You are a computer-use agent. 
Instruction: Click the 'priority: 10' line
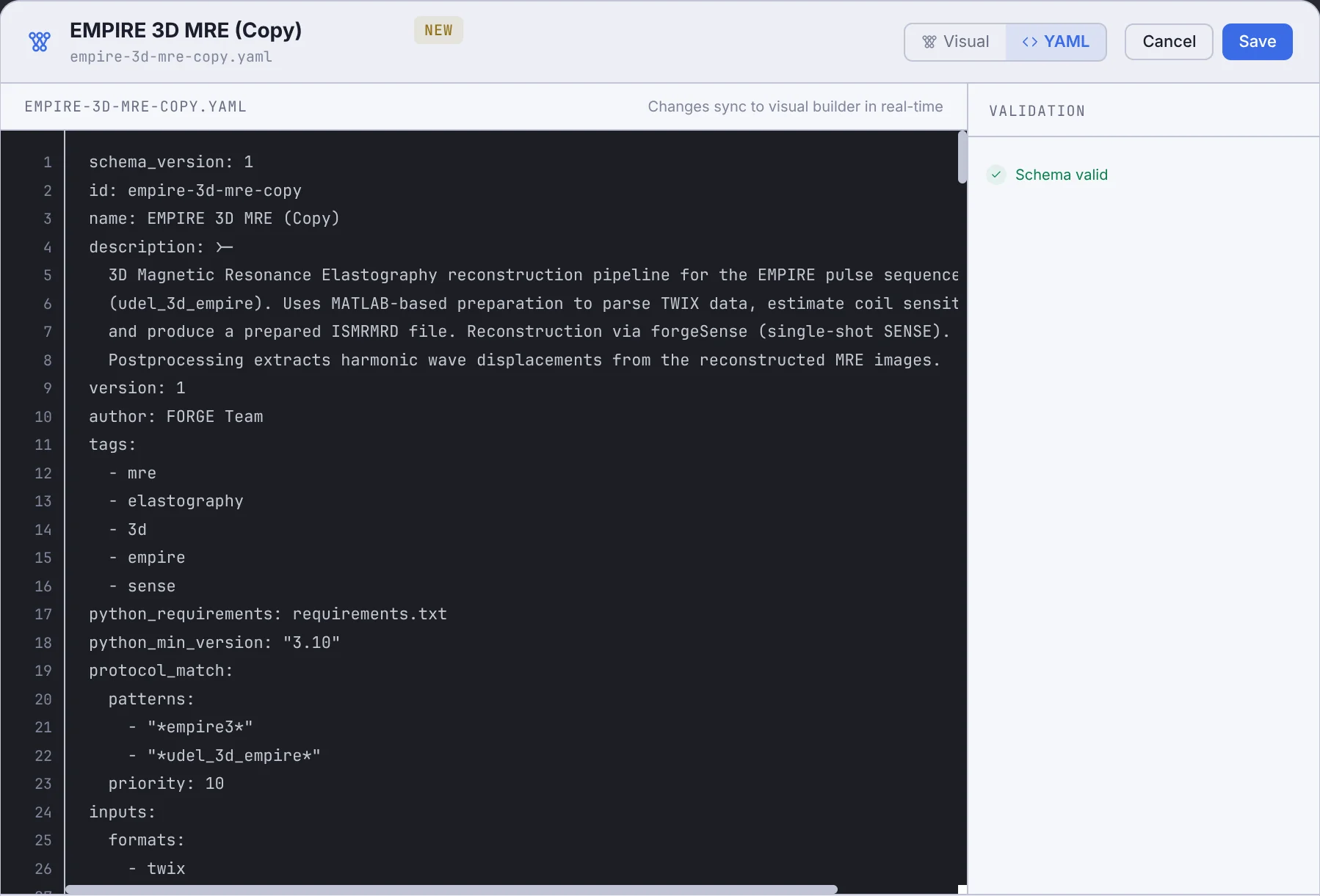point(166,783)
